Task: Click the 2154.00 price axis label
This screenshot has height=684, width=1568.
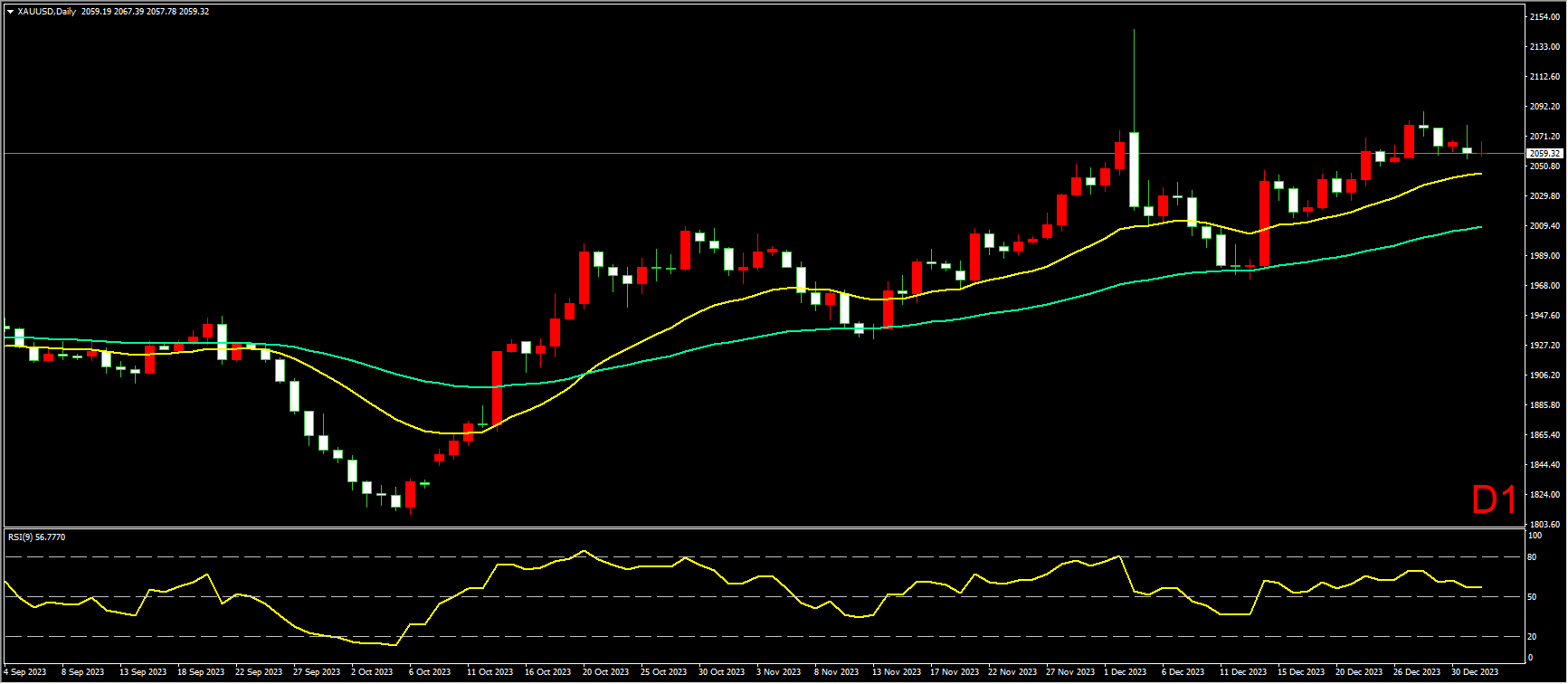Action: click(1544, 17)
